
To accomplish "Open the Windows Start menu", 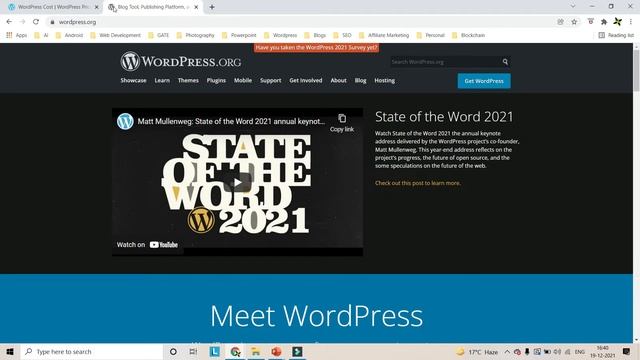I will [10, 351].
